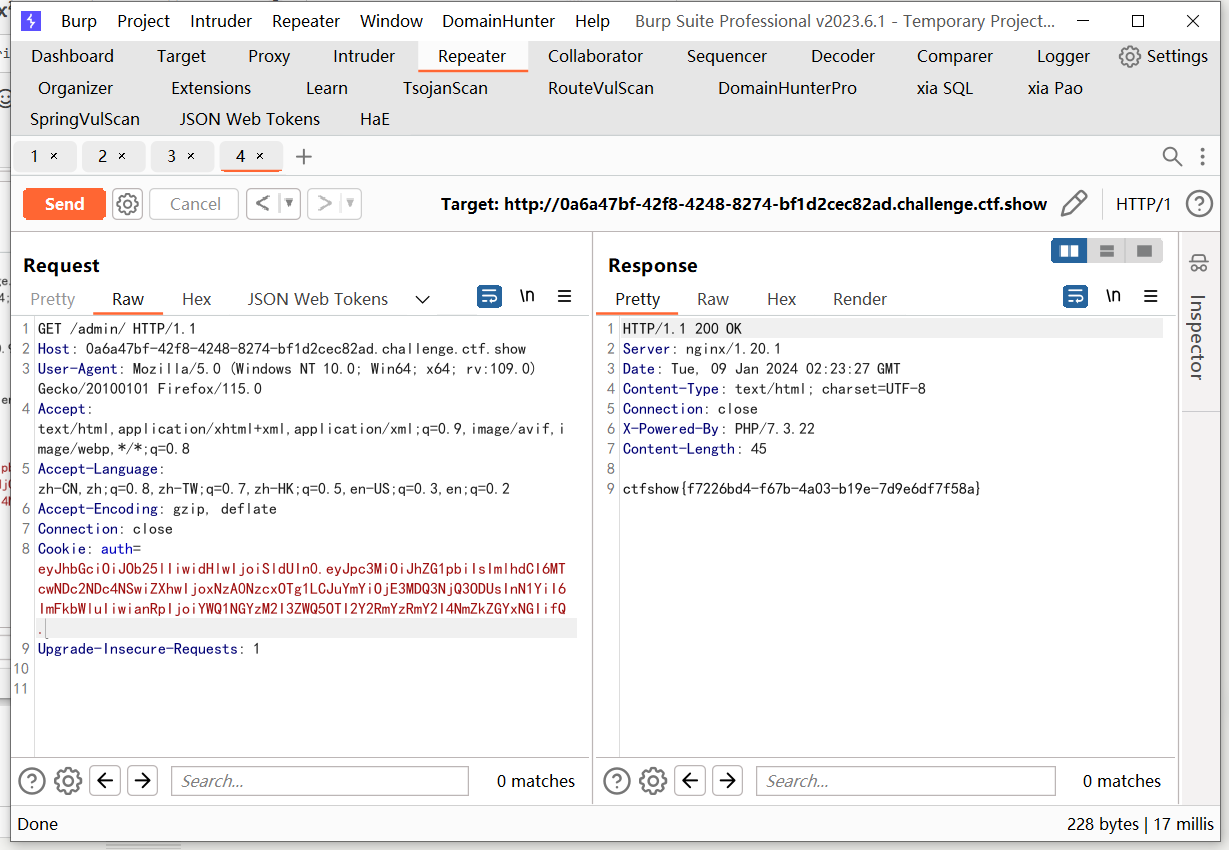Open the Response pane hamburger menu

pos(1150,296)
